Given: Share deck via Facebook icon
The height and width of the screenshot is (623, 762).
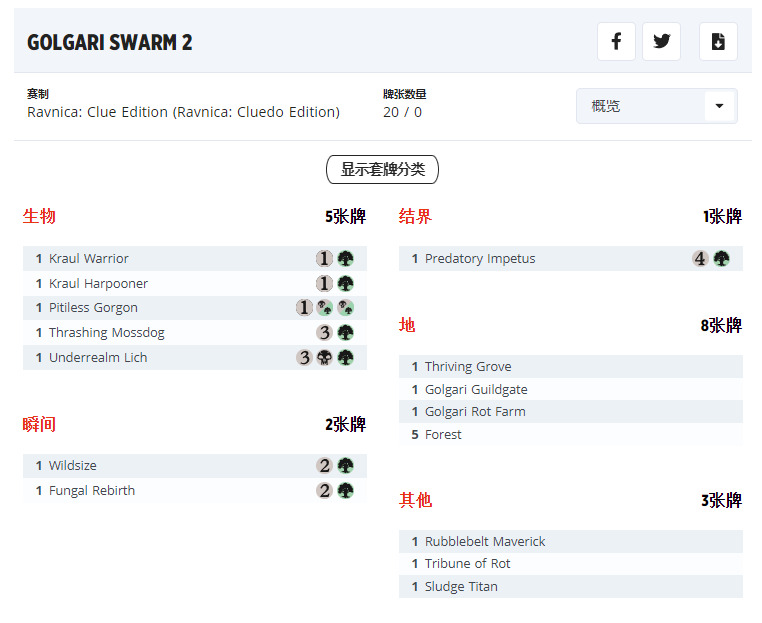Looking at the screenshot, I should coord(616,42).
